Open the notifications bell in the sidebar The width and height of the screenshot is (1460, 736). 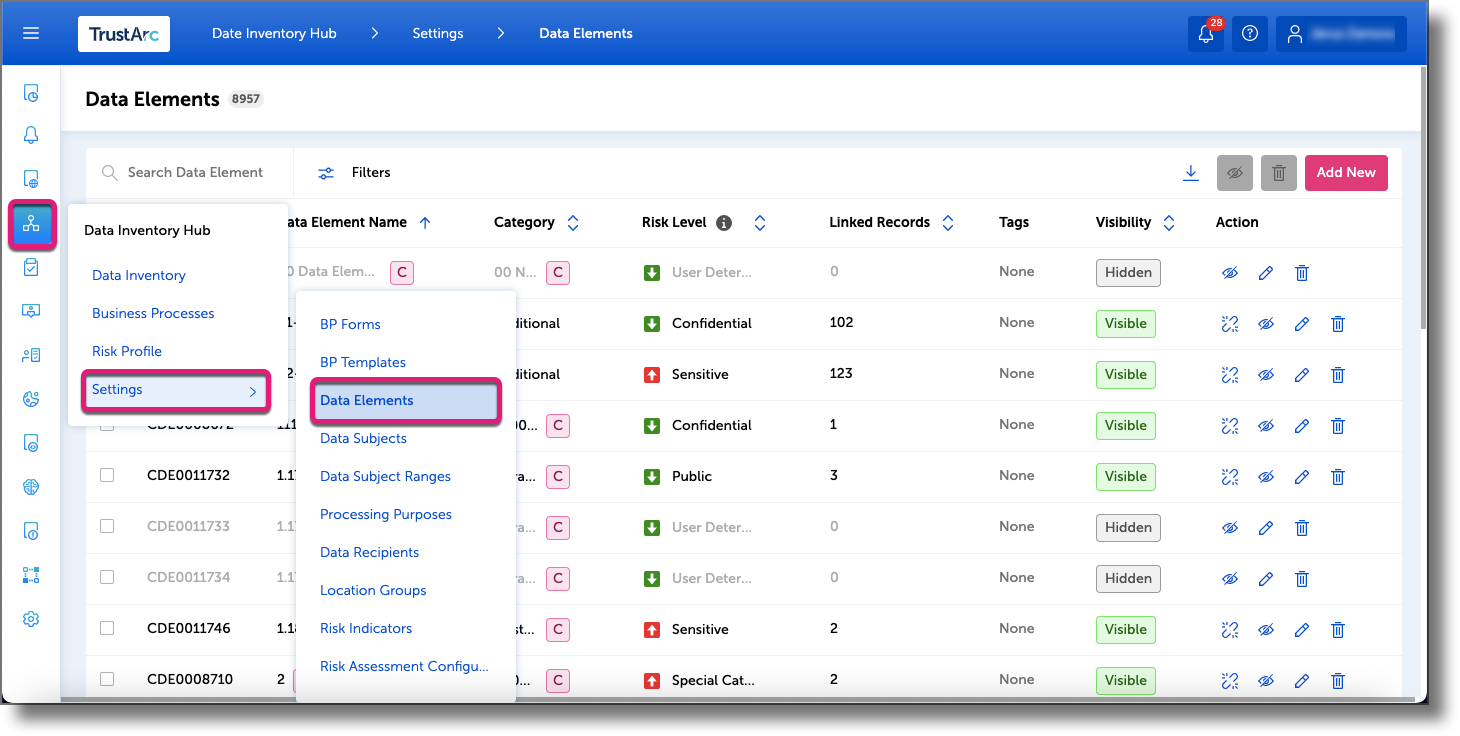click(x=30, y=134)
